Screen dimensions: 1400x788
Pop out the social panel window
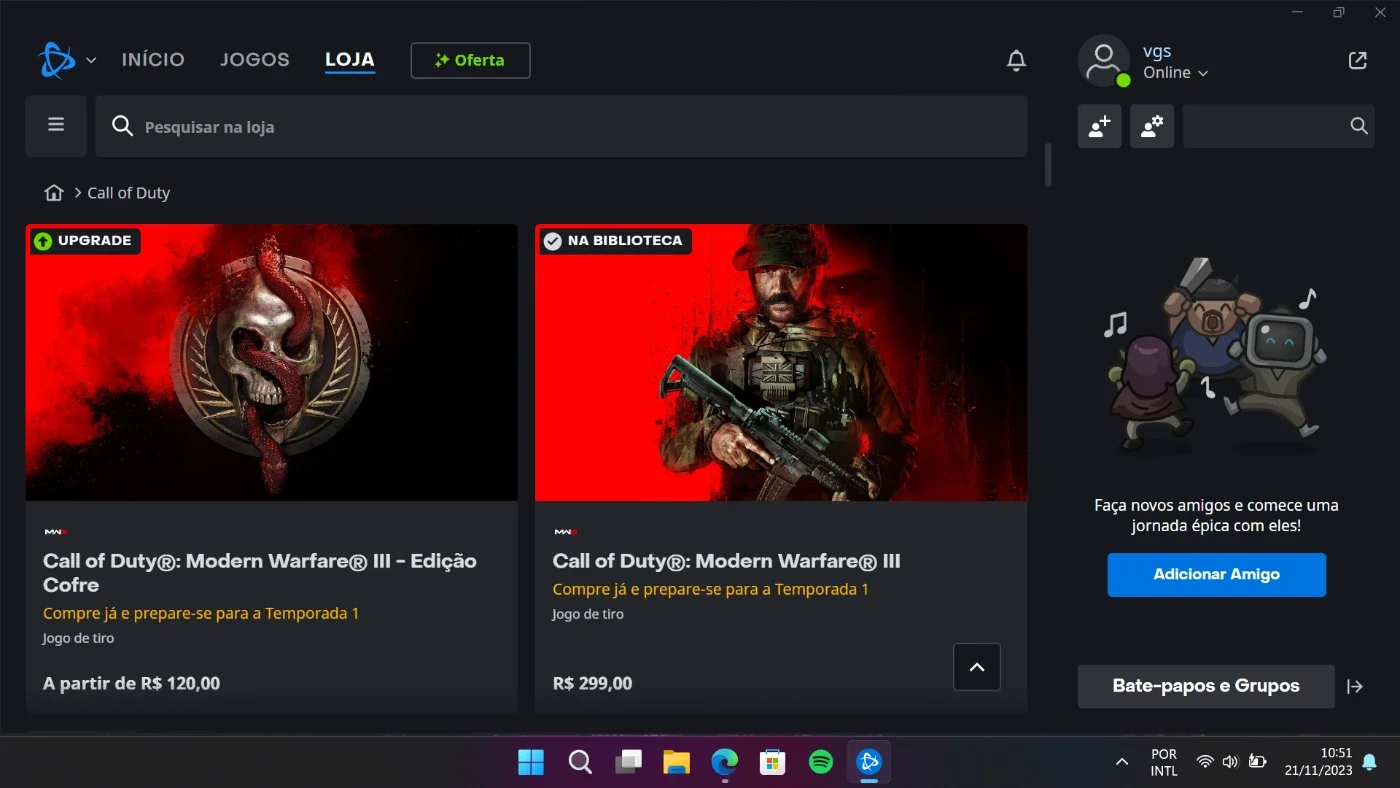tap(1357, 61)
